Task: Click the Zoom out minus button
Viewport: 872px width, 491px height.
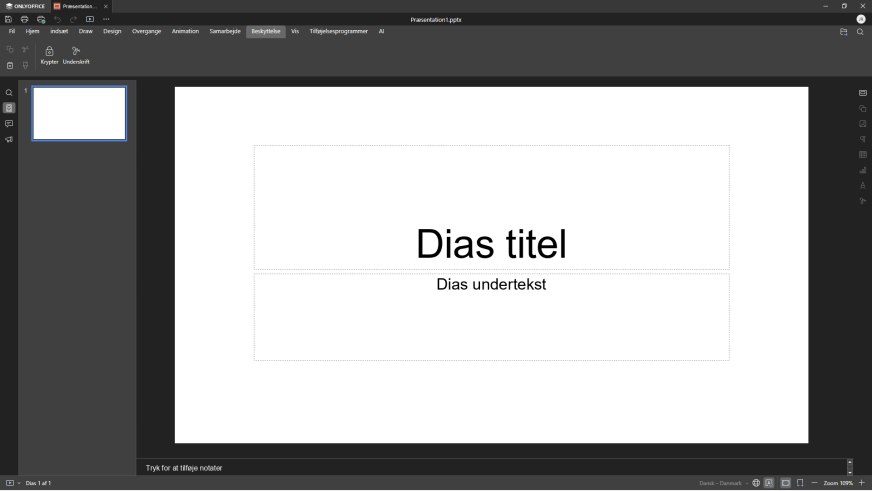Action: click(x=815, y=483)
